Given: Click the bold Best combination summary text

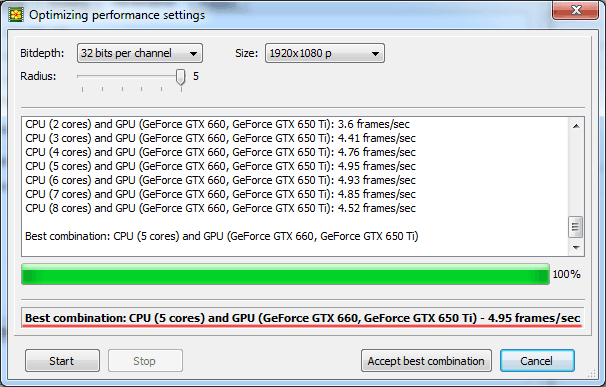Looking at the screenshot, I should (x=303, y=318).
